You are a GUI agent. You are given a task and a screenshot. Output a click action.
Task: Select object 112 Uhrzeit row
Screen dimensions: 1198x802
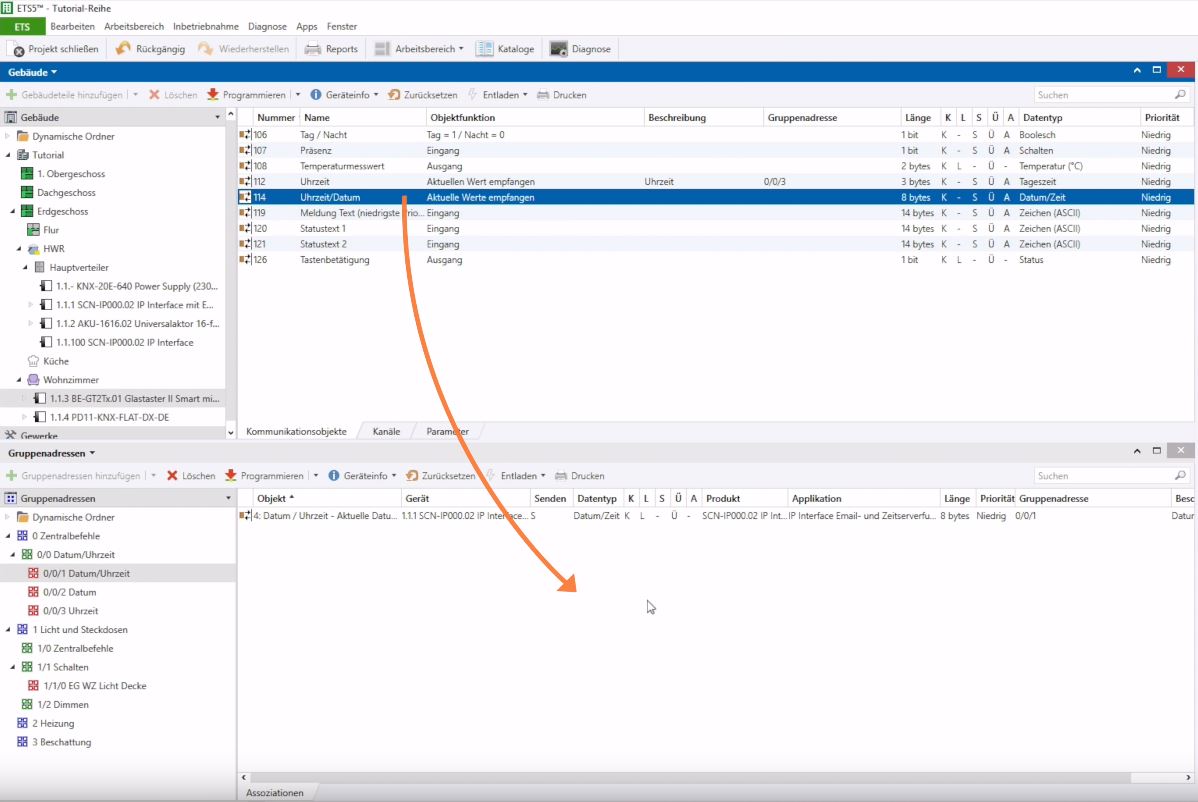716,182
